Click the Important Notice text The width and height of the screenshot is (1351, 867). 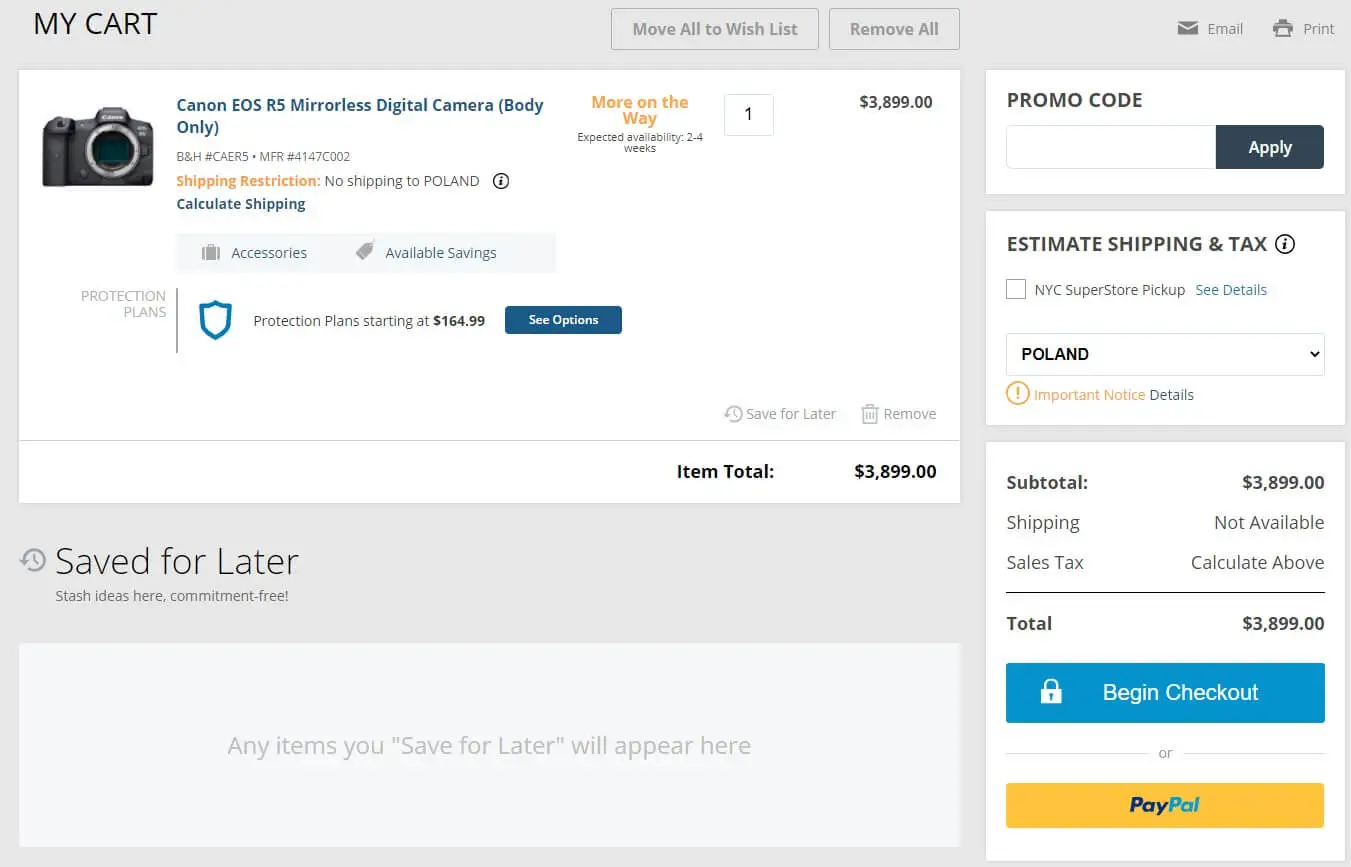coord(1089,395)
